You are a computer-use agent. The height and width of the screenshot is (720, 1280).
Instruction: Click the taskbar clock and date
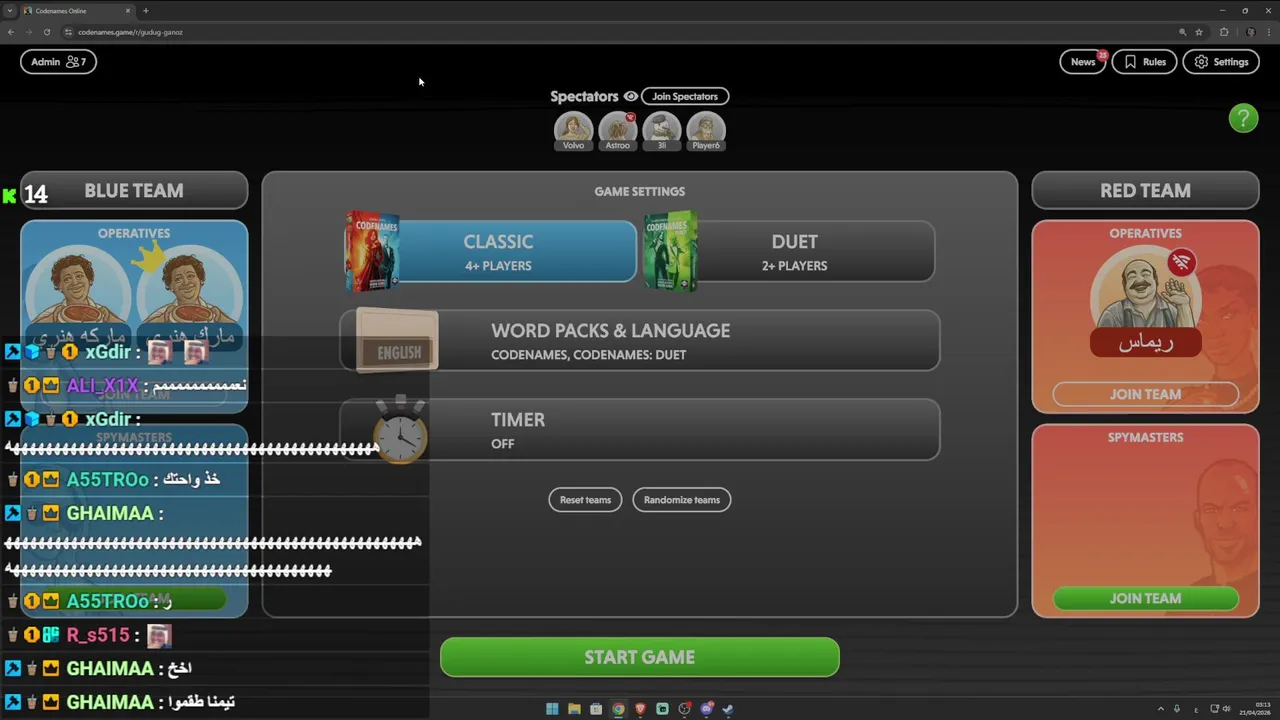pos(1255,709)
